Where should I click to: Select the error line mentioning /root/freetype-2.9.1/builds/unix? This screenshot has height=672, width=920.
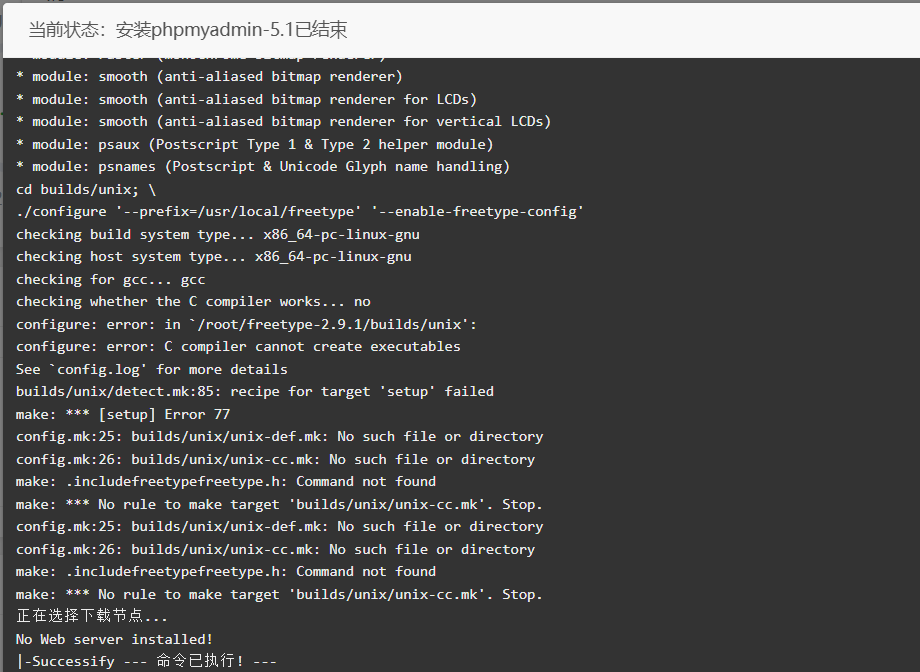tap(246, 324)
